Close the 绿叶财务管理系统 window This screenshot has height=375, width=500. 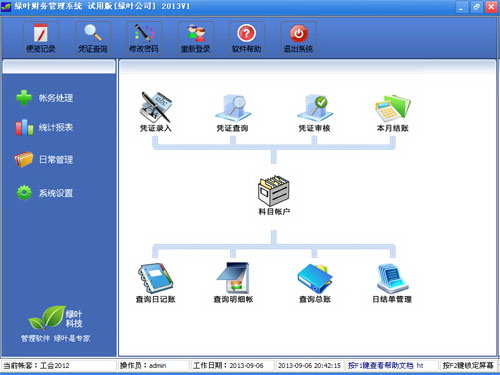[x=491, y=7]
